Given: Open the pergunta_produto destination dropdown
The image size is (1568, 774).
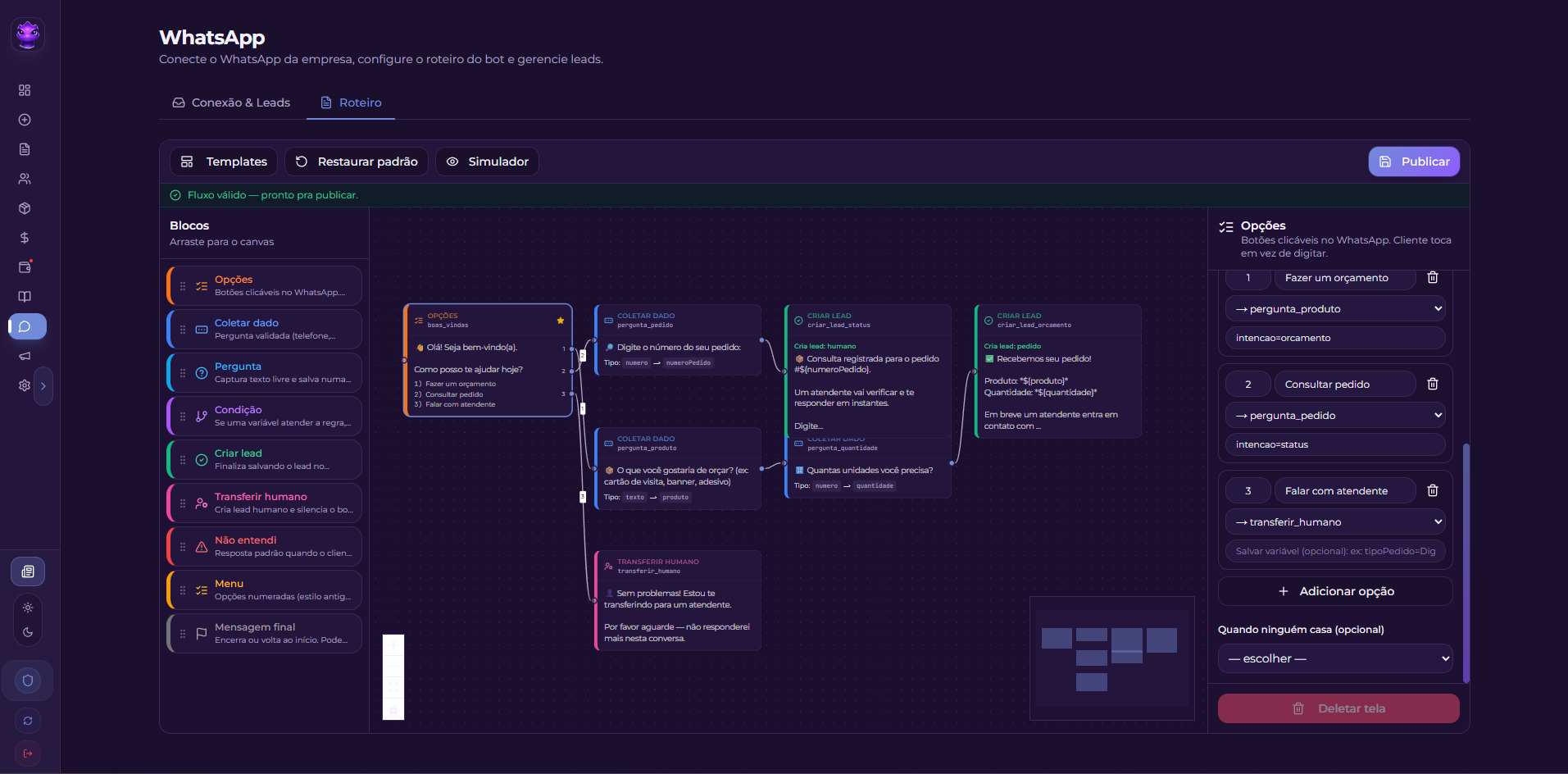Looking at the screenshot, I should [x=1335, y=309].
